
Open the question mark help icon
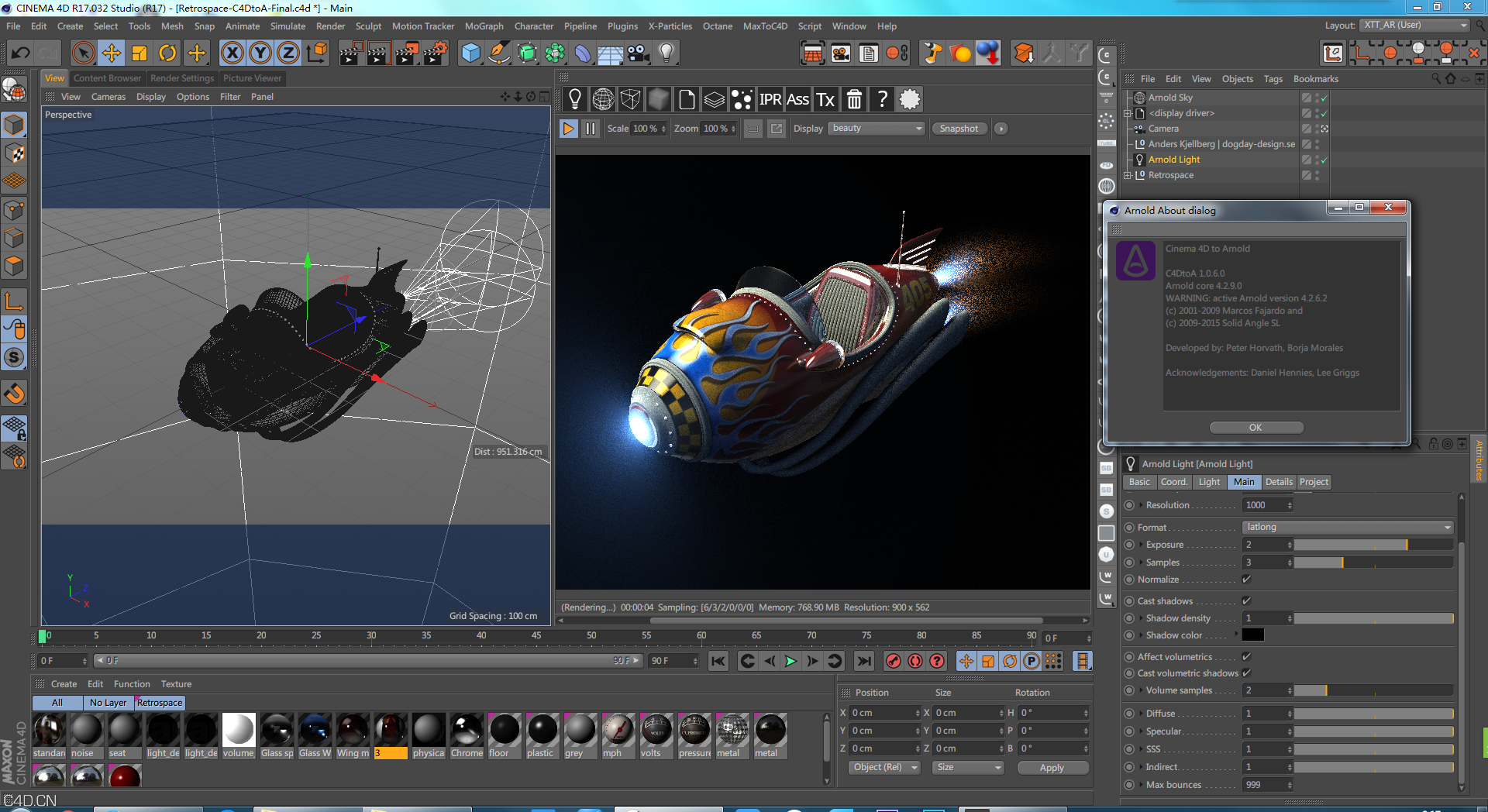882,99
